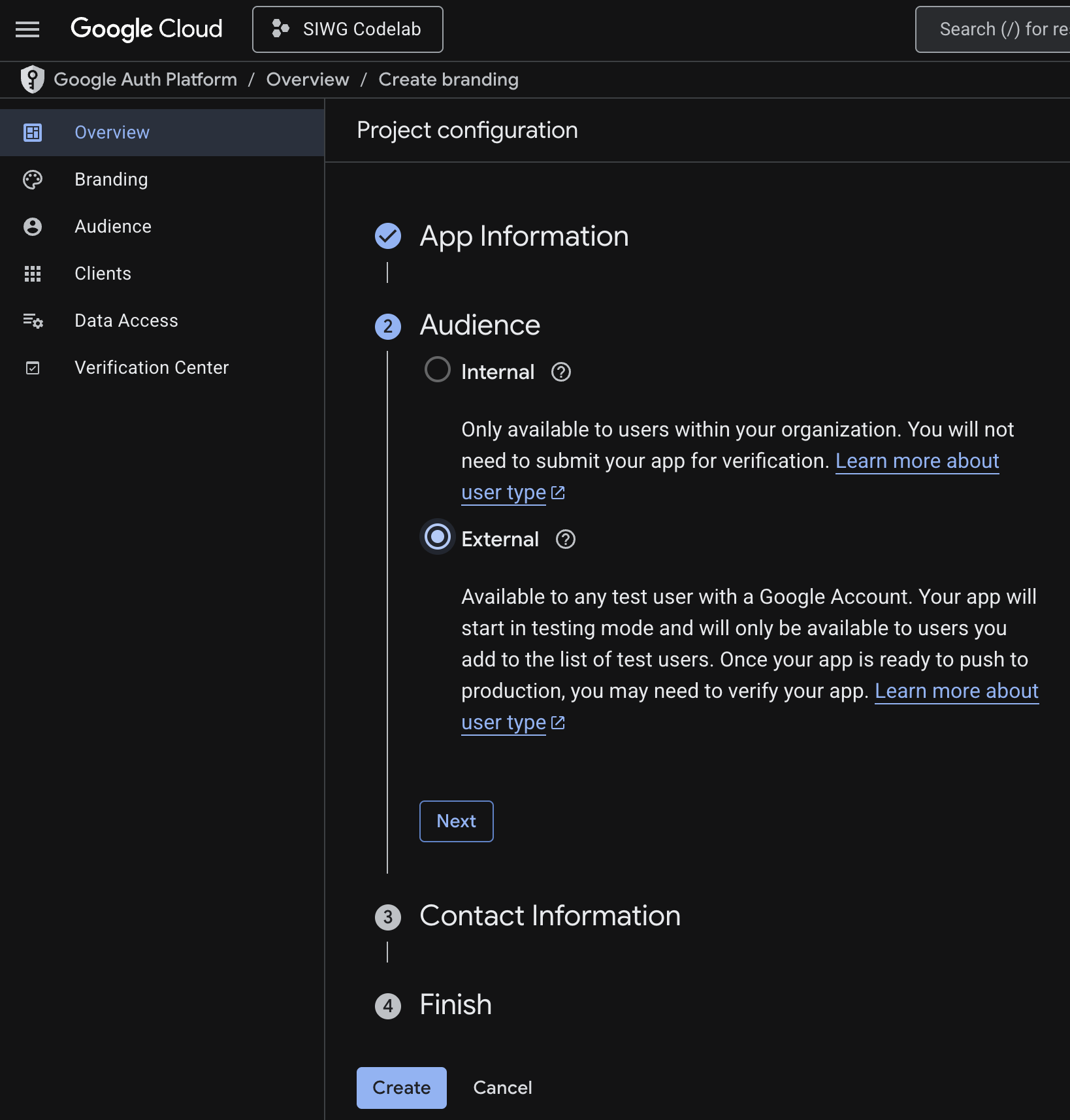Viewport: 1070px width, 1120px height.
Task: Click the Google Auth Platform shield icon
Action: (32, 80)
